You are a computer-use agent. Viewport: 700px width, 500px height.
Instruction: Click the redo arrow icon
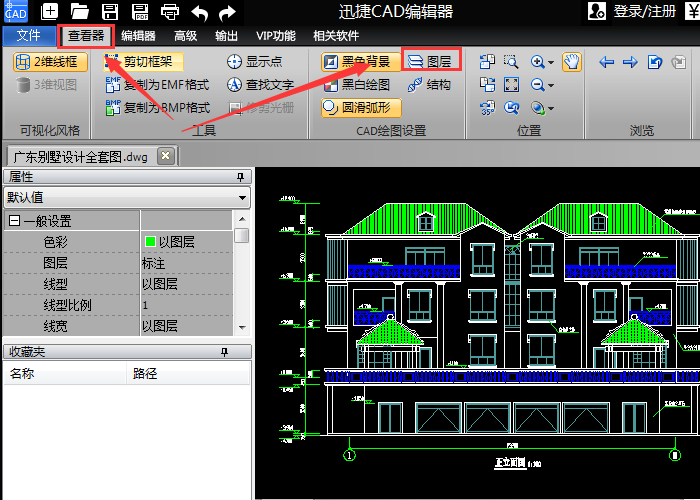pyautogui.click(x=227, y=12)
